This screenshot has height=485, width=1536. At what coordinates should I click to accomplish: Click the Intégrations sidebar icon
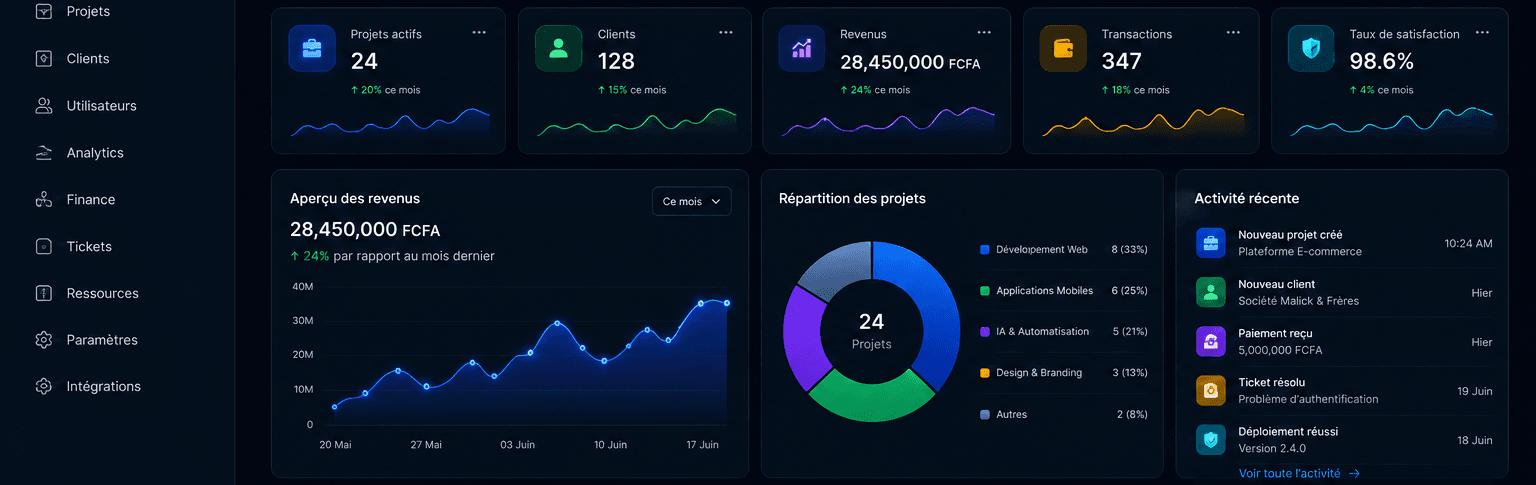tap(43, 386)
